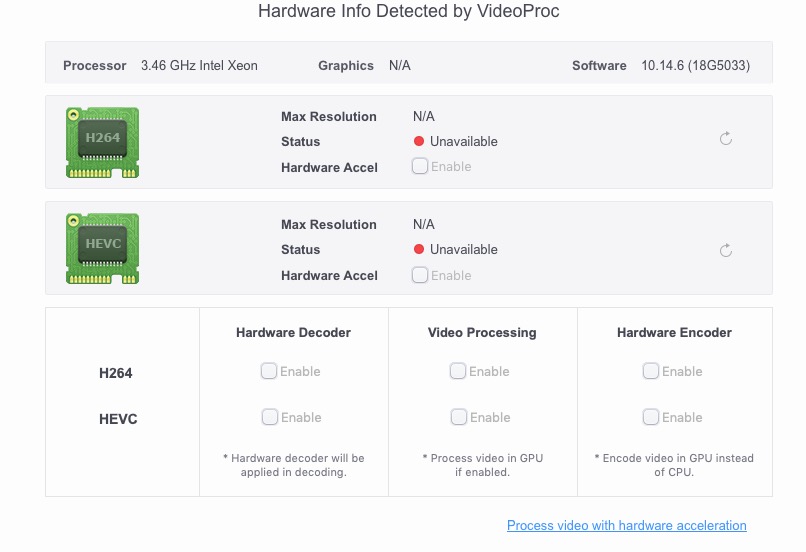
Task: Enable H264 Hardware Encoder checkbox
Action: pyautogui.click(x=651, y=371)
